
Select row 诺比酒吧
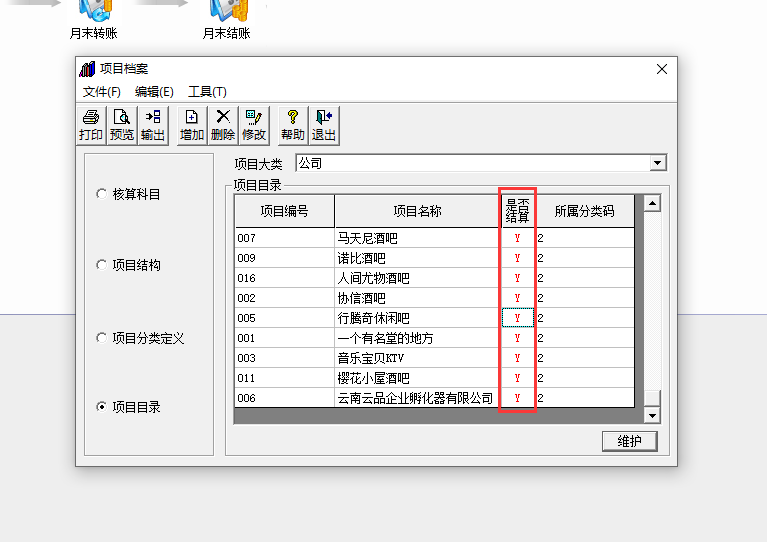[x=434, y=258]
